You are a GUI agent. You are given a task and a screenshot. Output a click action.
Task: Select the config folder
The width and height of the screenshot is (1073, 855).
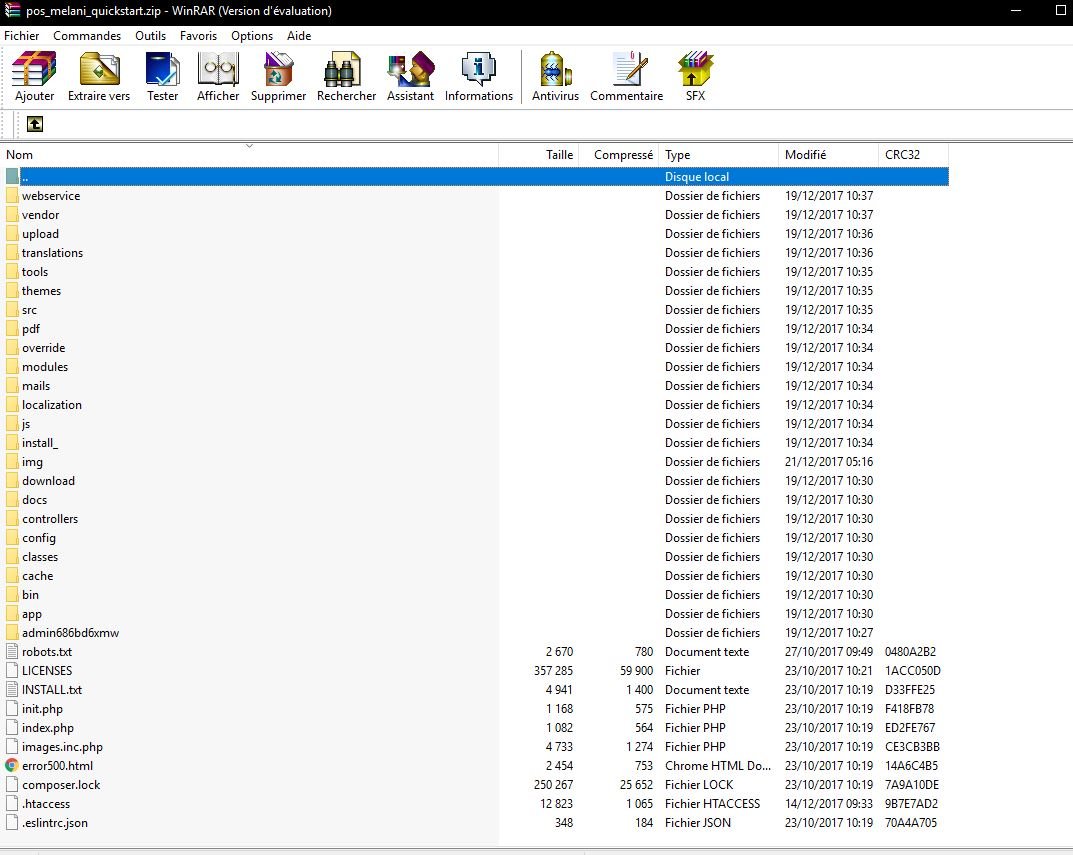coord(38,538)
